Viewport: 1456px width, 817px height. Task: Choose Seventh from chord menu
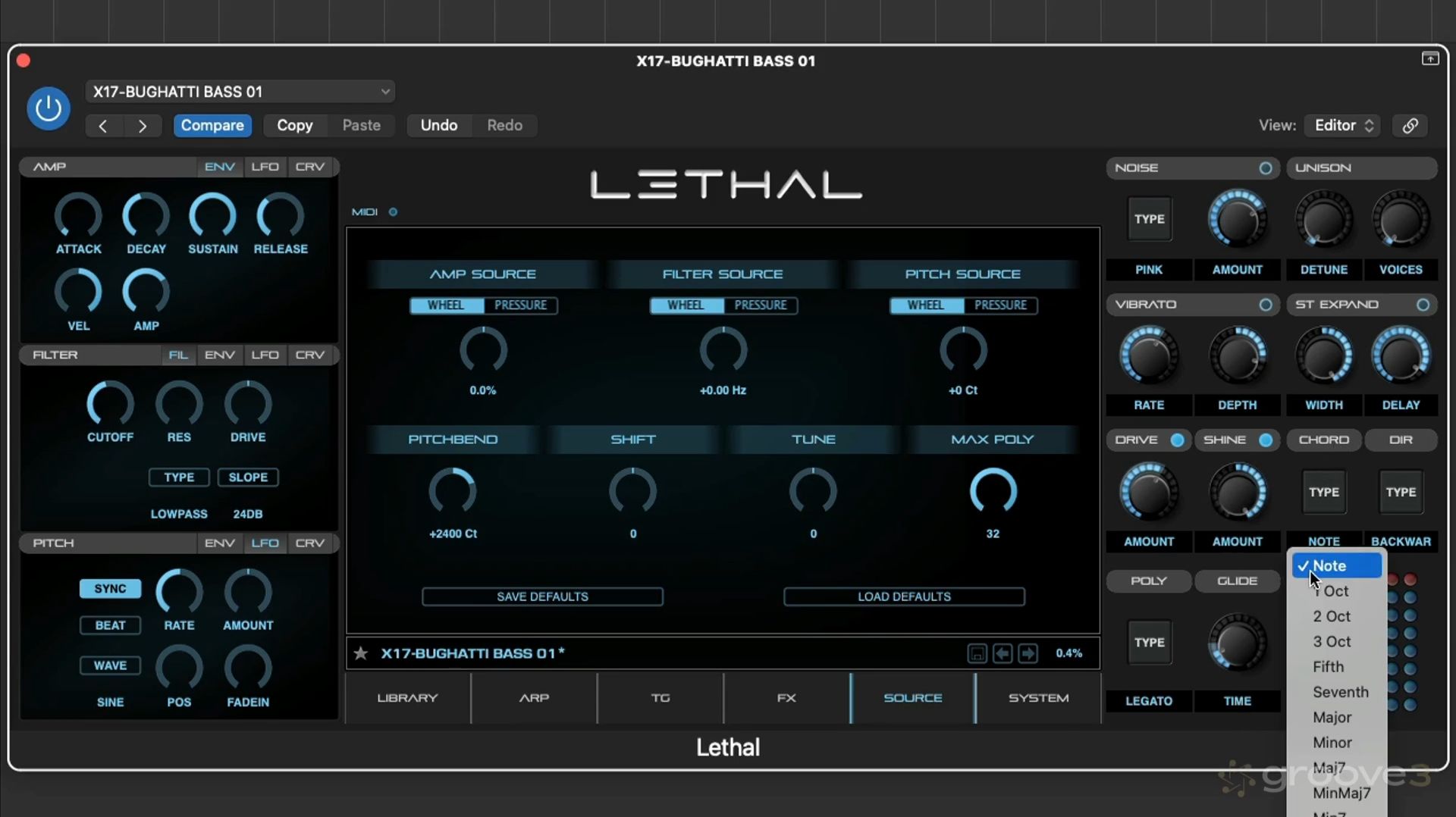coord(1336,692)
